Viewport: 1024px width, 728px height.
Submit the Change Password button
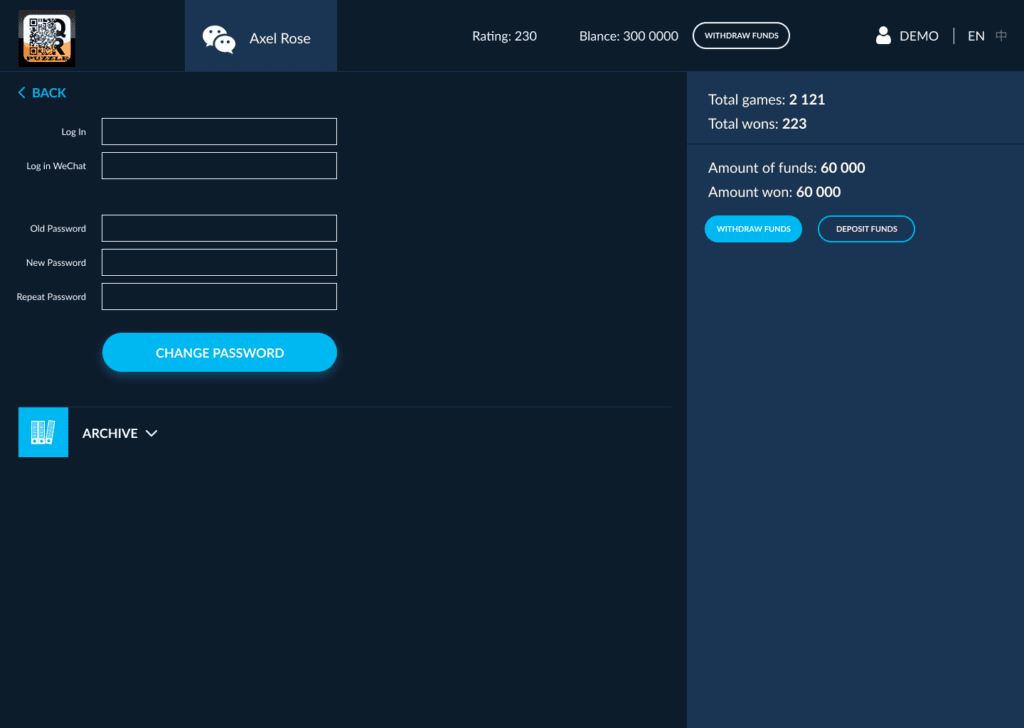[219, 353]
